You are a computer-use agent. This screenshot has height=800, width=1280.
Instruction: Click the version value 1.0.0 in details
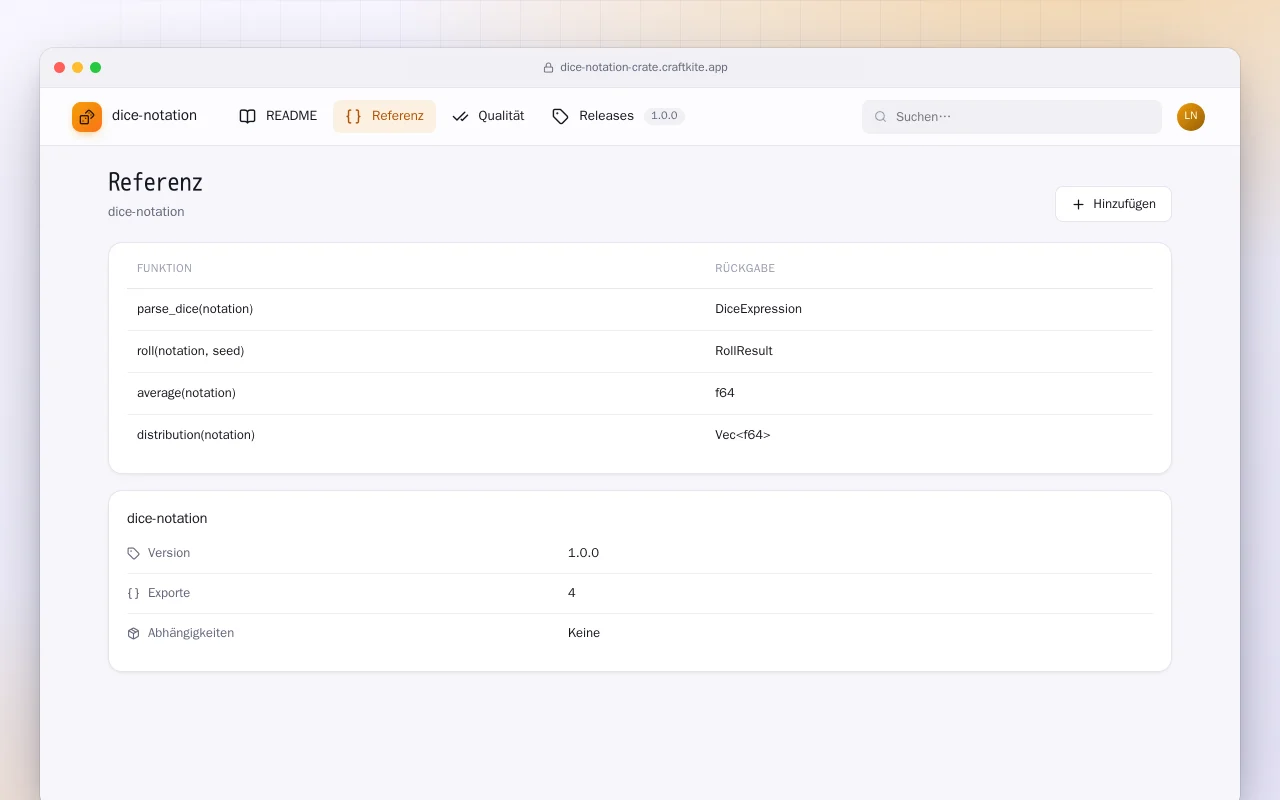[x=583, y=553]
